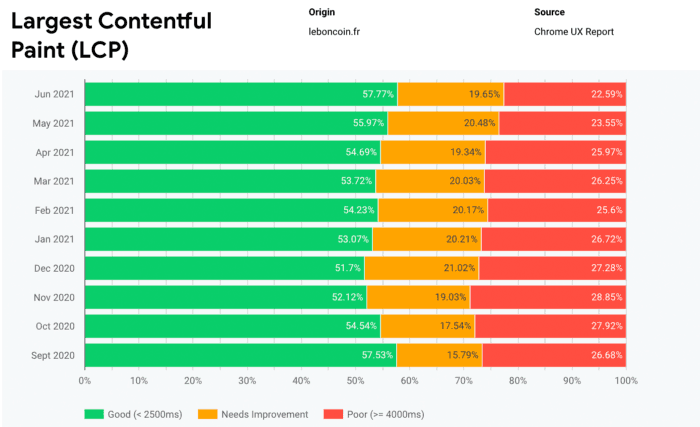Click the green Good legend swatch

pyautogui.click(x=95, y=414)
